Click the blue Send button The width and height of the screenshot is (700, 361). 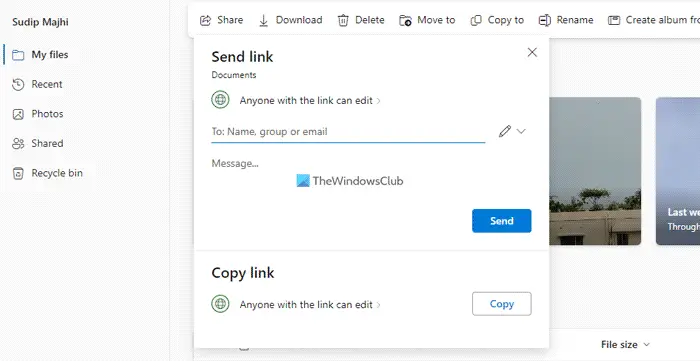pos(502,221)
